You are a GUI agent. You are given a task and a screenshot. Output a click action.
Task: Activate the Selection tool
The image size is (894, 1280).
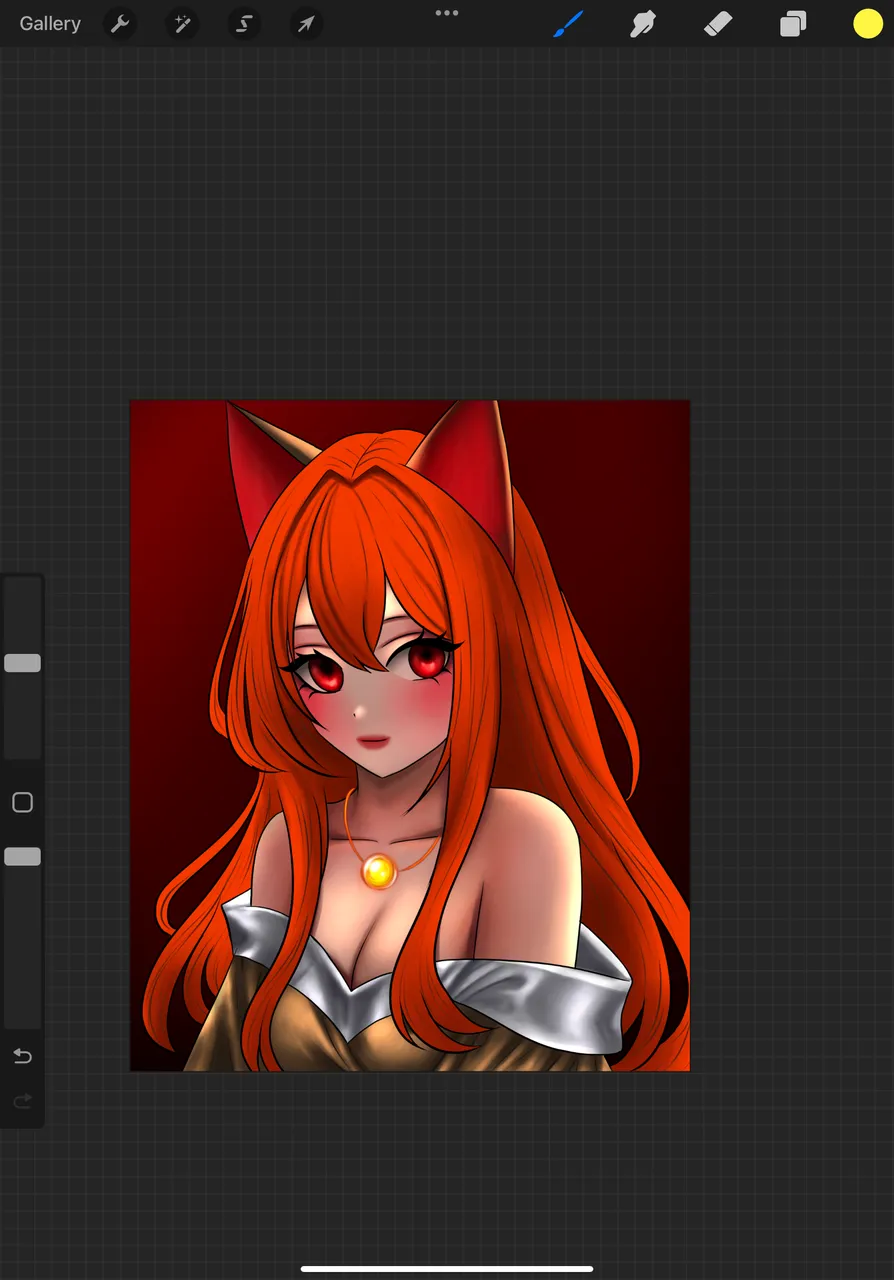(x=244, y=24)
